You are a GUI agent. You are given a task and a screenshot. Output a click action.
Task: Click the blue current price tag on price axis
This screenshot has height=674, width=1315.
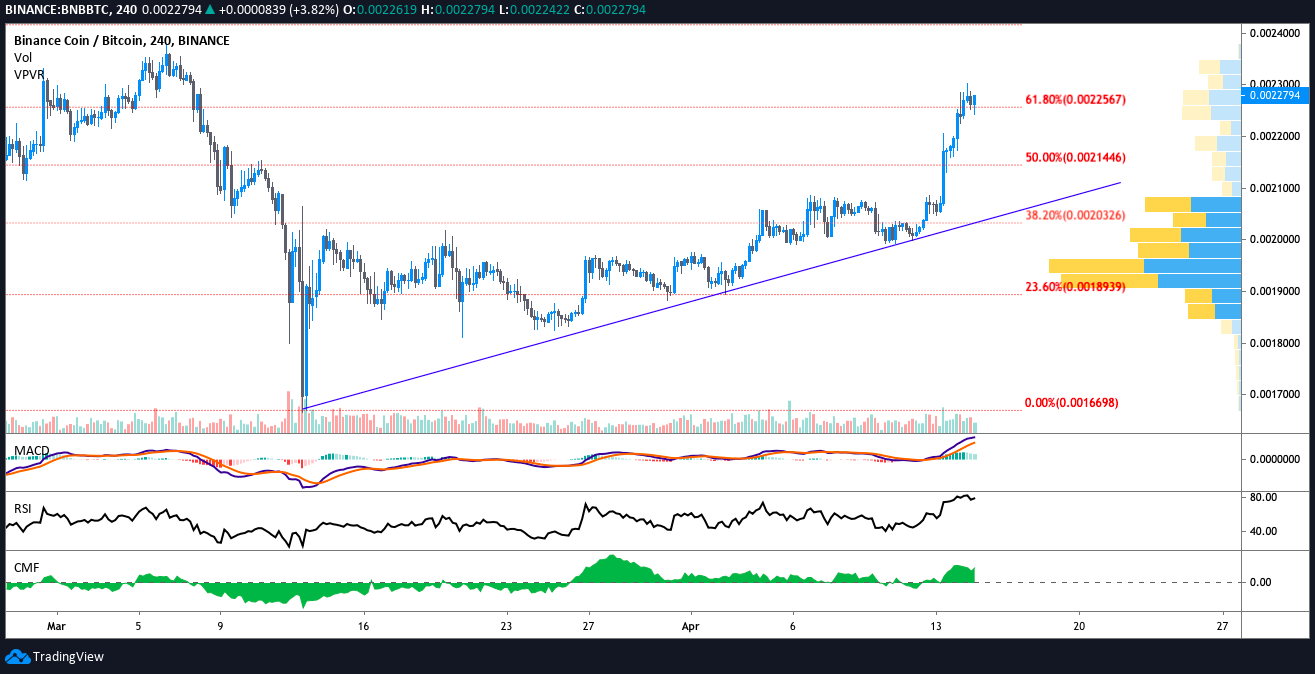1275,95
